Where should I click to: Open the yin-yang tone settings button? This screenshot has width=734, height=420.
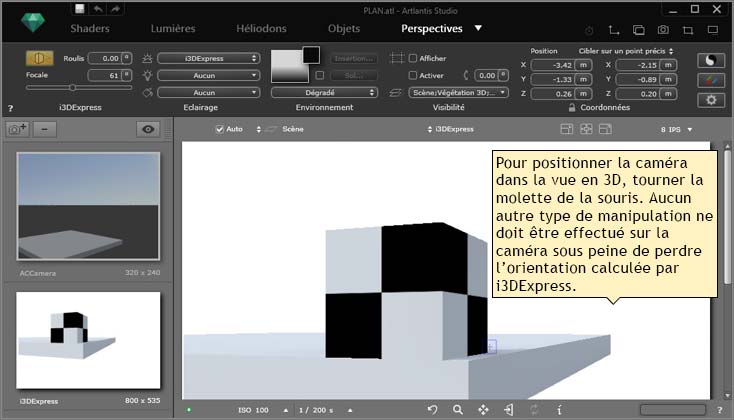tap(711, 60)
